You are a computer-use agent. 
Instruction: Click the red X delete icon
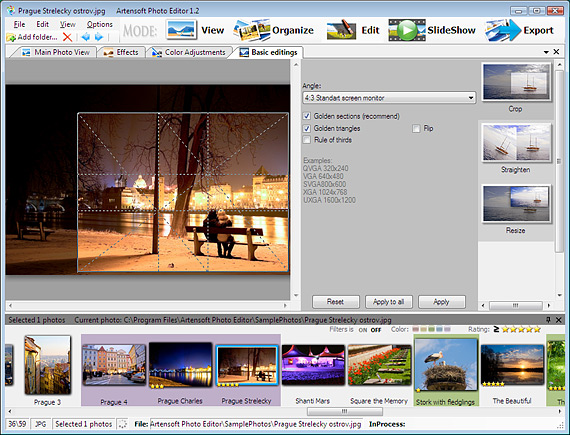pos(67,37)
